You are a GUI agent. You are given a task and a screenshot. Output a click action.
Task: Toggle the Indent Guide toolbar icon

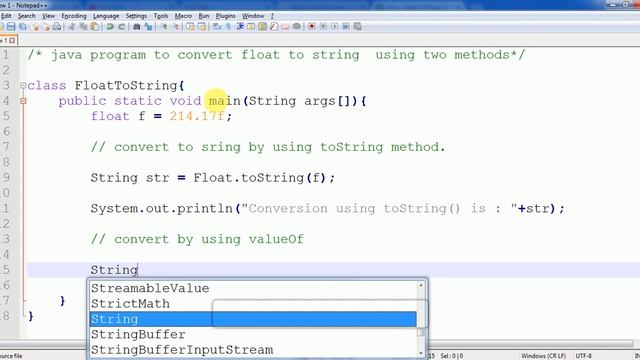(240, 27)
